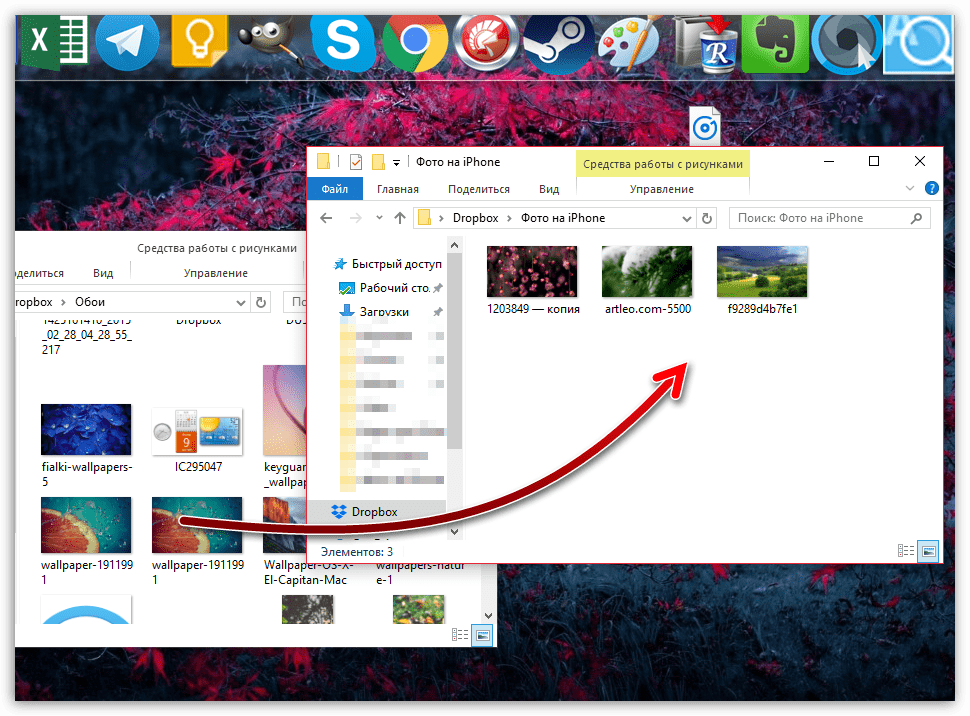Switch to large thumbnails view in the Фото на iPhone window
The width and height of the screenshot is (970, 716).
point(928,551)
